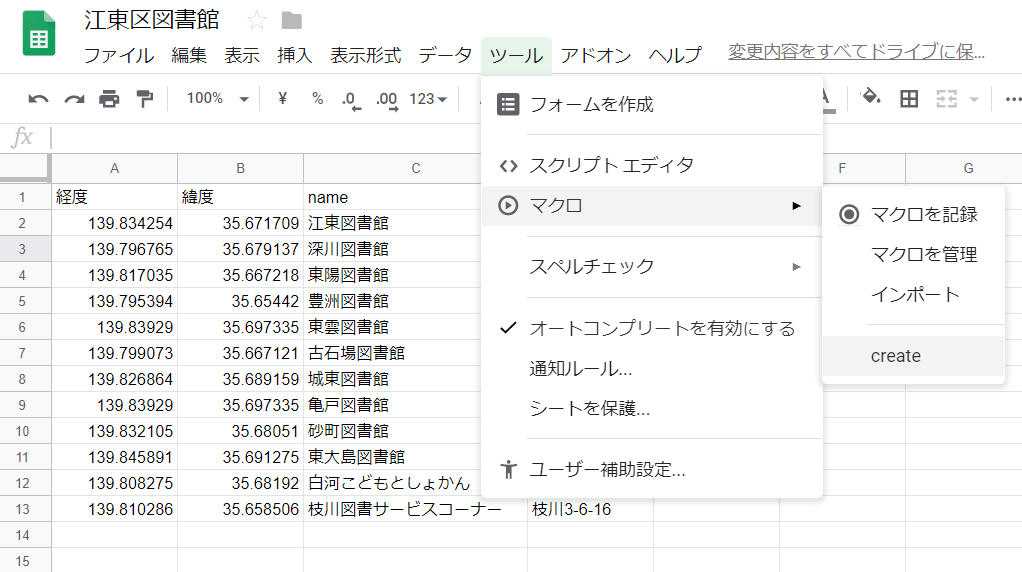Open the データ menu
Image resolution: width=1022 pixels, height=572 pixels.
[x=445, y=55]
